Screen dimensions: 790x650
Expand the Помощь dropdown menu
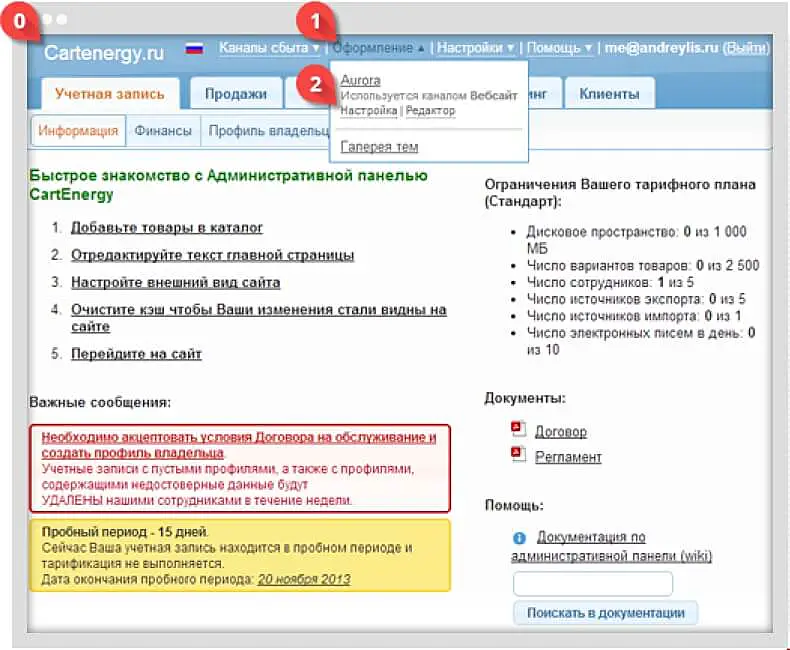click(559, 48)
